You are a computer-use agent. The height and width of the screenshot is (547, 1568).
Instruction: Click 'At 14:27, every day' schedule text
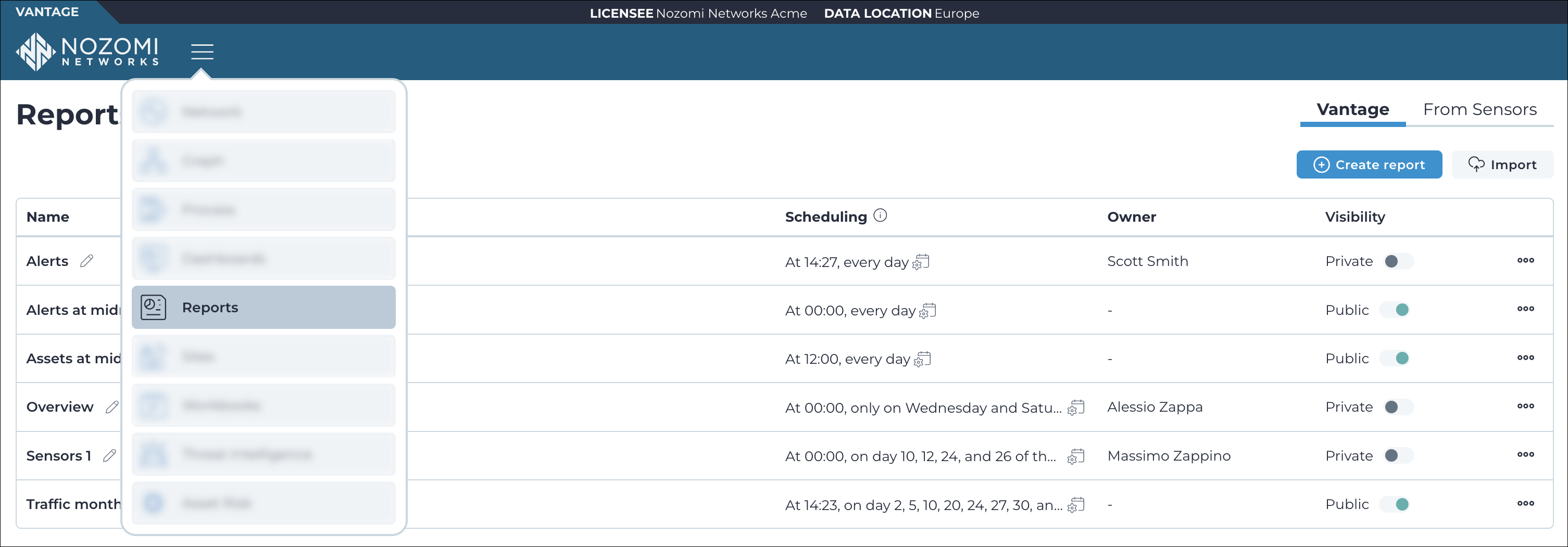coord(847,262)
